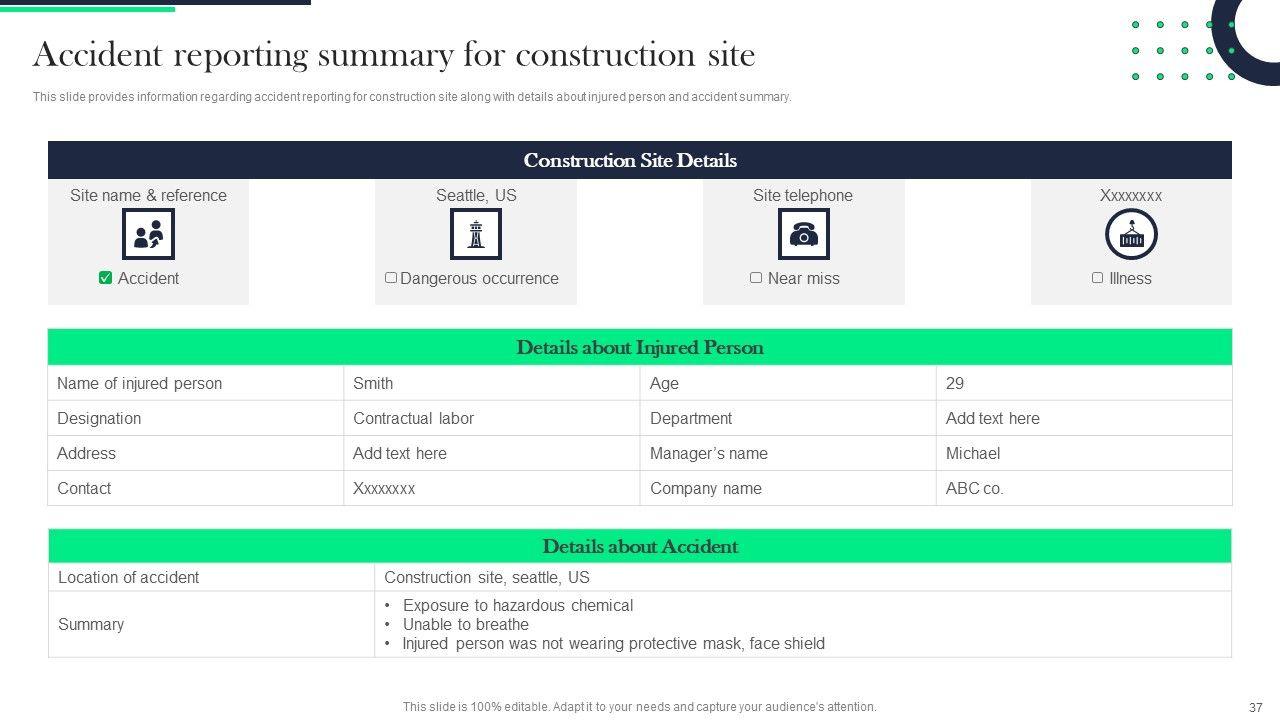Screen dimensions: 1280x720
Task: Select the 'Exposure to hazardous chemical' bullet
Action: tap(517, 605)
